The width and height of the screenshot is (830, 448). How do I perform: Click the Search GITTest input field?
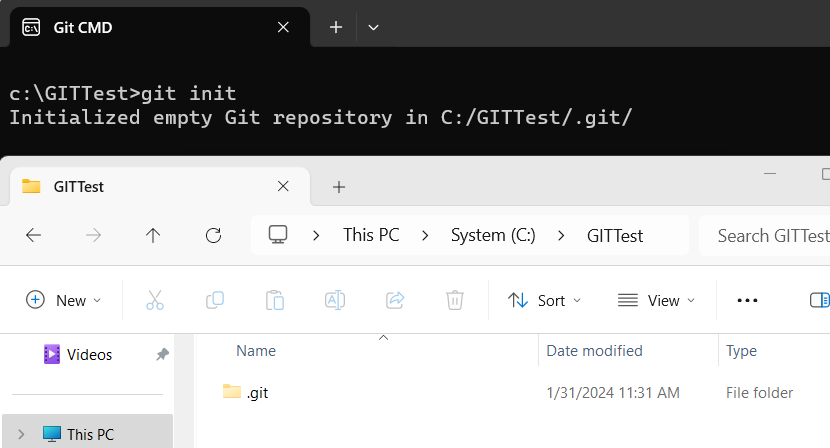[x=765, y=235]
